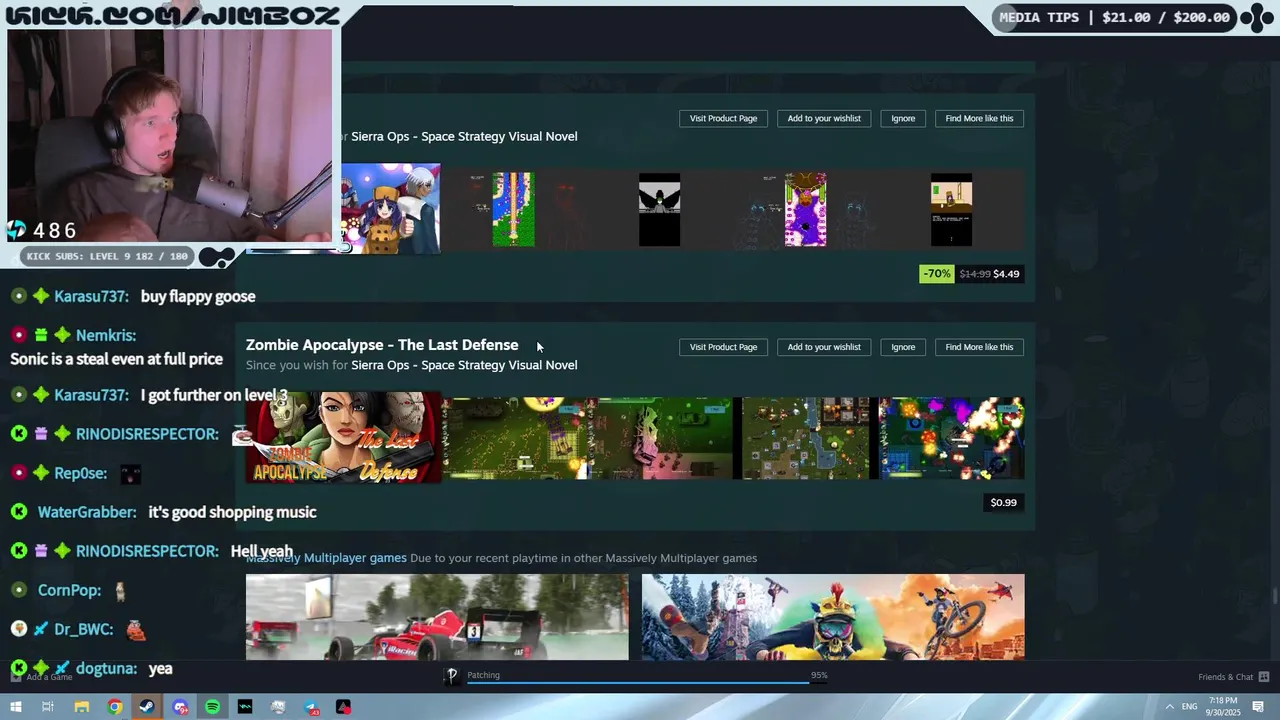Click the Add a Game text
The width and height of the screenshot is (1280, 720).
coord(49,677)
